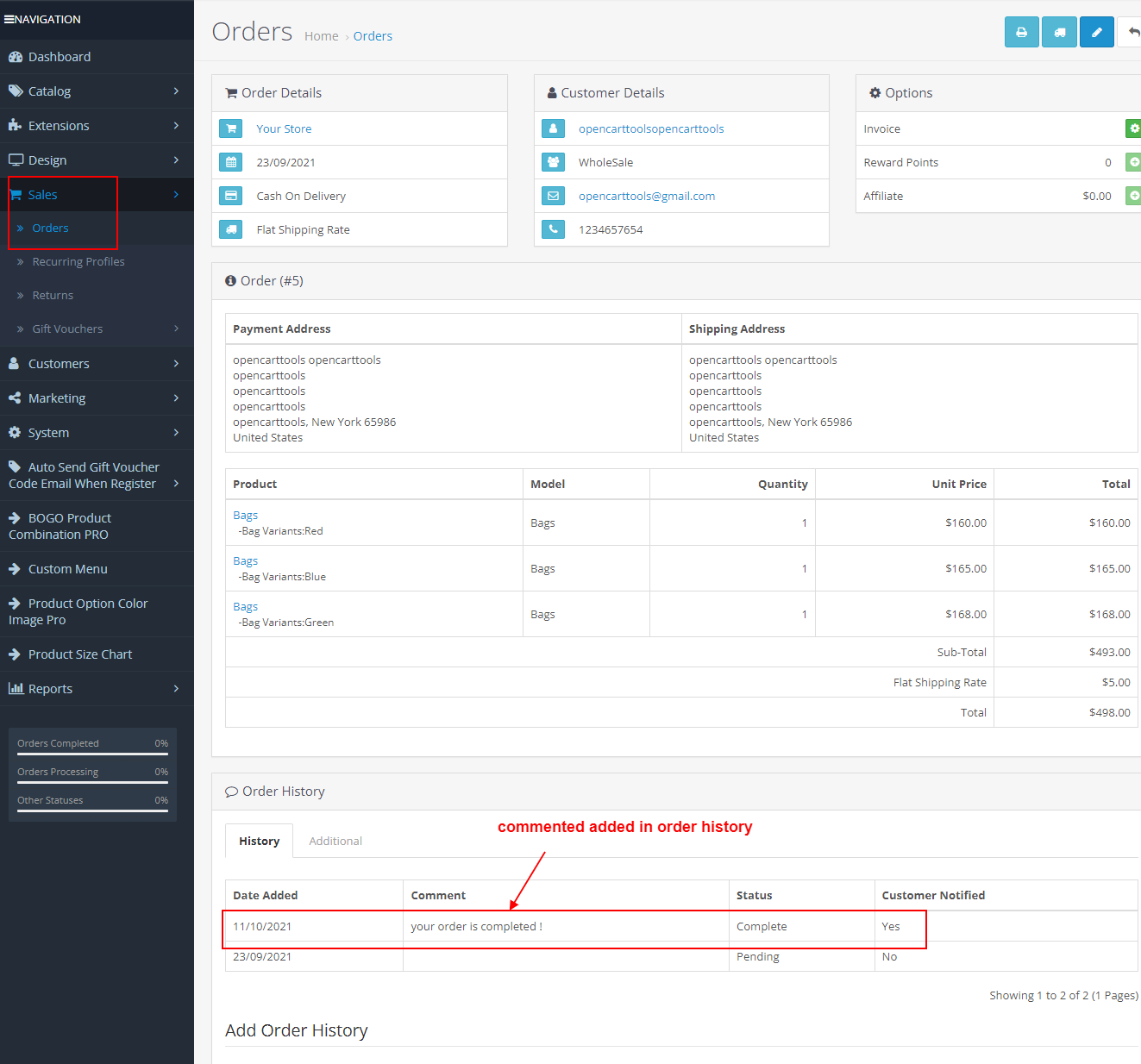Screen dimensions: 1141x1064
Task: Open the Bags product with Red variant
Action: pyautogui.click(x=245, y=515)
